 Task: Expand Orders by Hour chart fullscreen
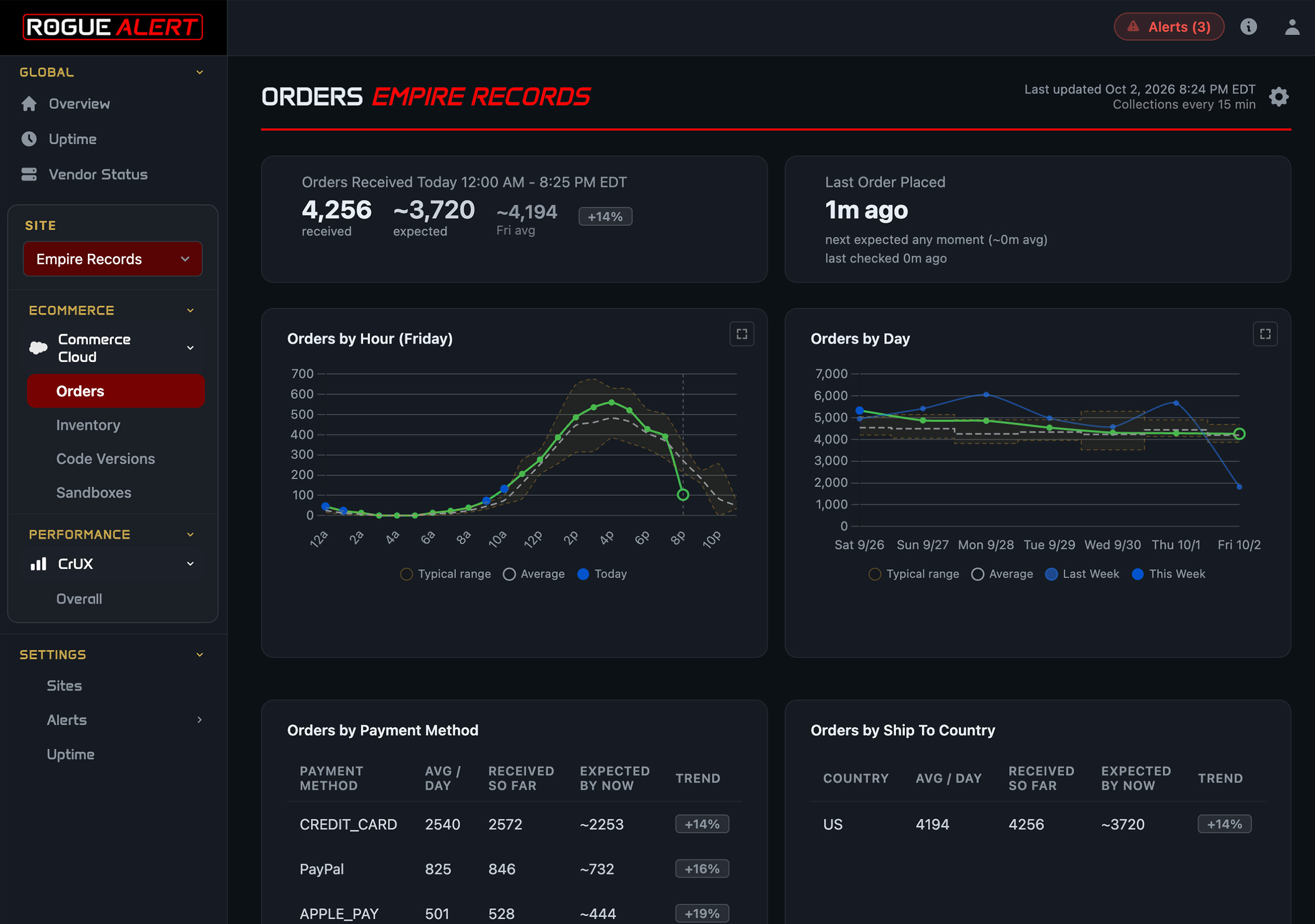point(742,334)
